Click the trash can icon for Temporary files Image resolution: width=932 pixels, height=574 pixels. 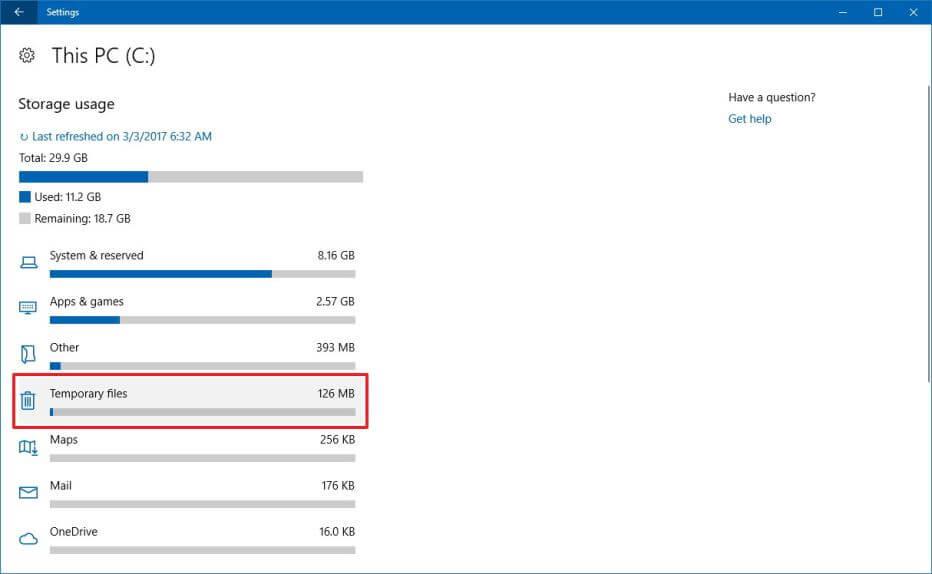(x=27, y=400)
